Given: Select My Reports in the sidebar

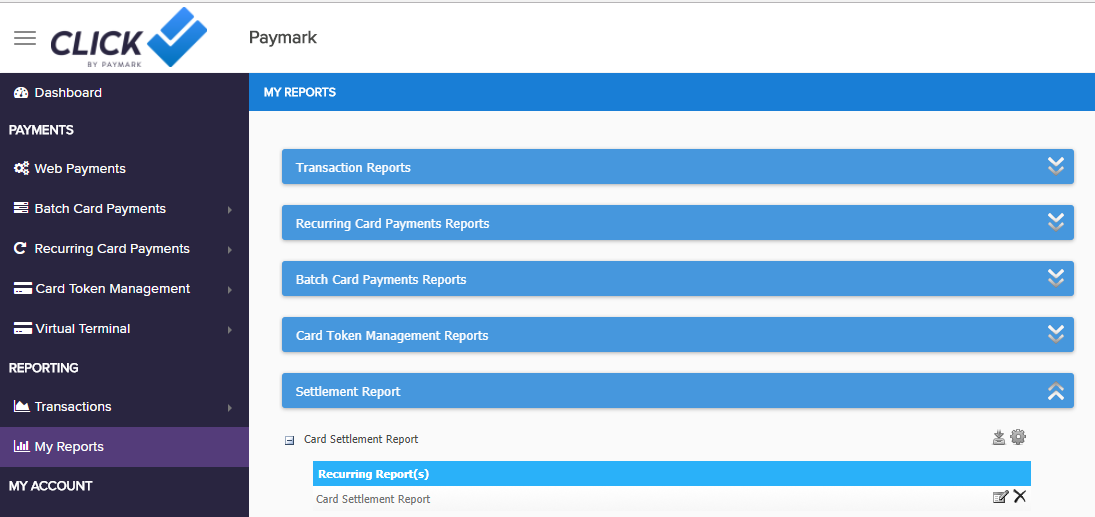Looking at the screenshot, I should pyautogui.click(x=124, y=446).
